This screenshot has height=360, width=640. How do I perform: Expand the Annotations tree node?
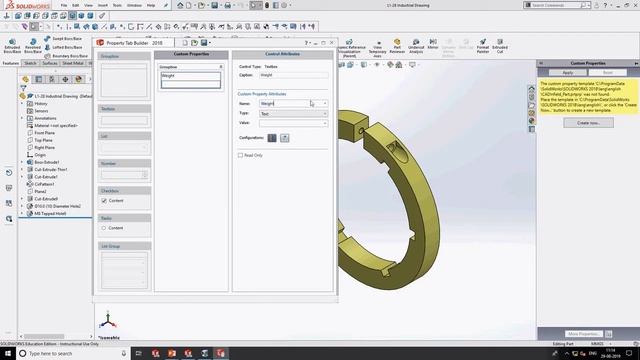coord(22,118)
